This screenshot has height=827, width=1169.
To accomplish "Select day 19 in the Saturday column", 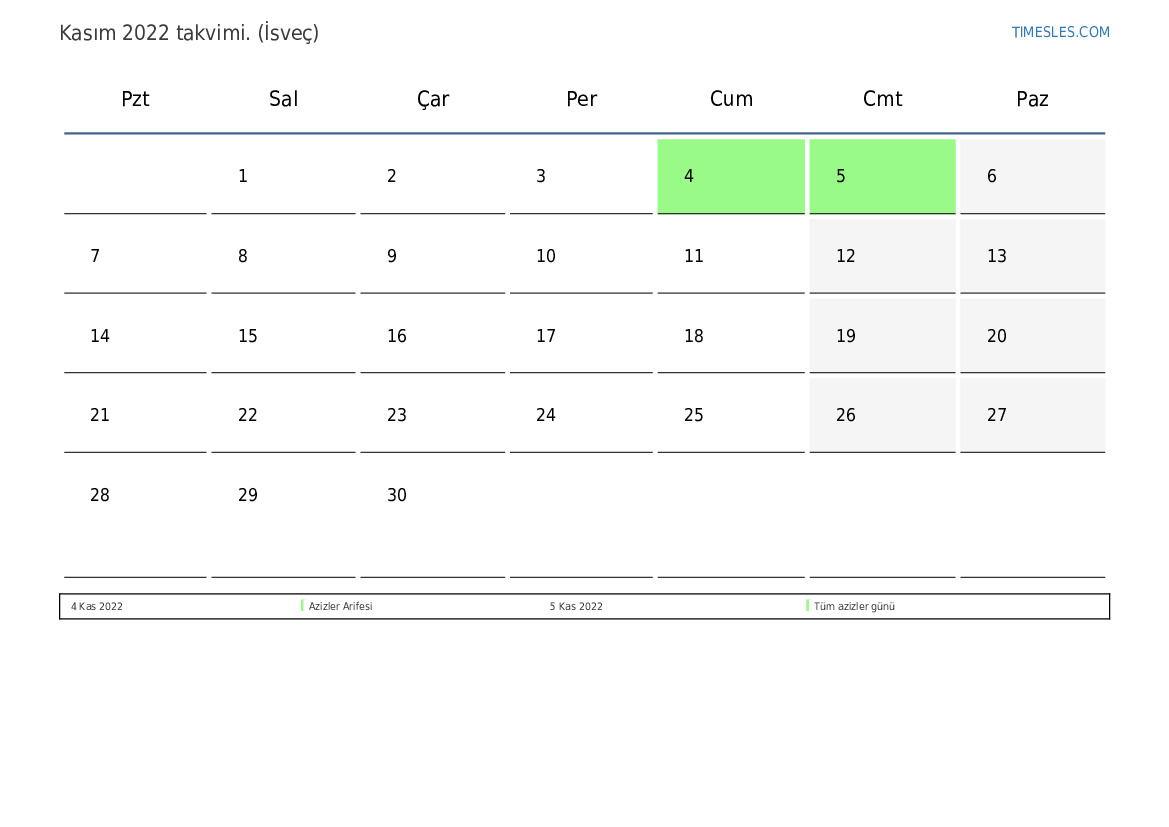I will (846, 336).
